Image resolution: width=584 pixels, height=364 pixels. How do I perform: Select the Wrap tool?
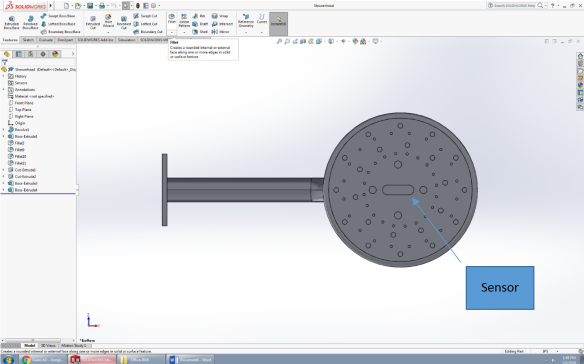(x=220, y=16)
